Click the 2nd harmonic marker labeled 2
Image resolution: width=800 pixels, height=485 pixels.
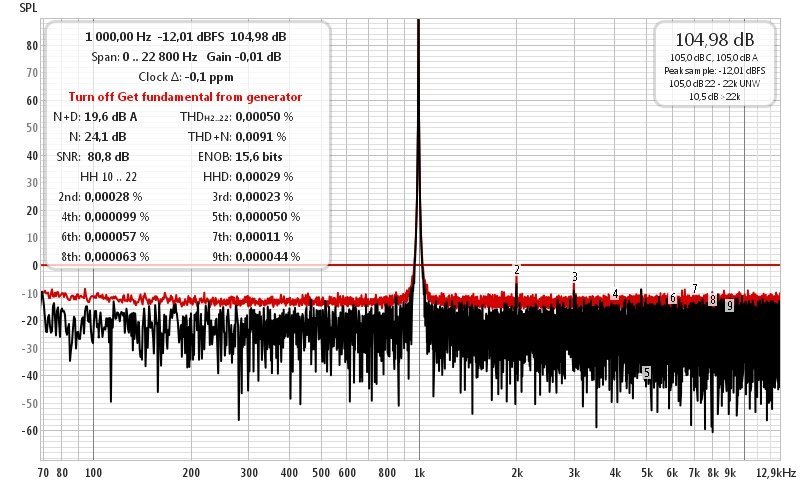[517, 270]
